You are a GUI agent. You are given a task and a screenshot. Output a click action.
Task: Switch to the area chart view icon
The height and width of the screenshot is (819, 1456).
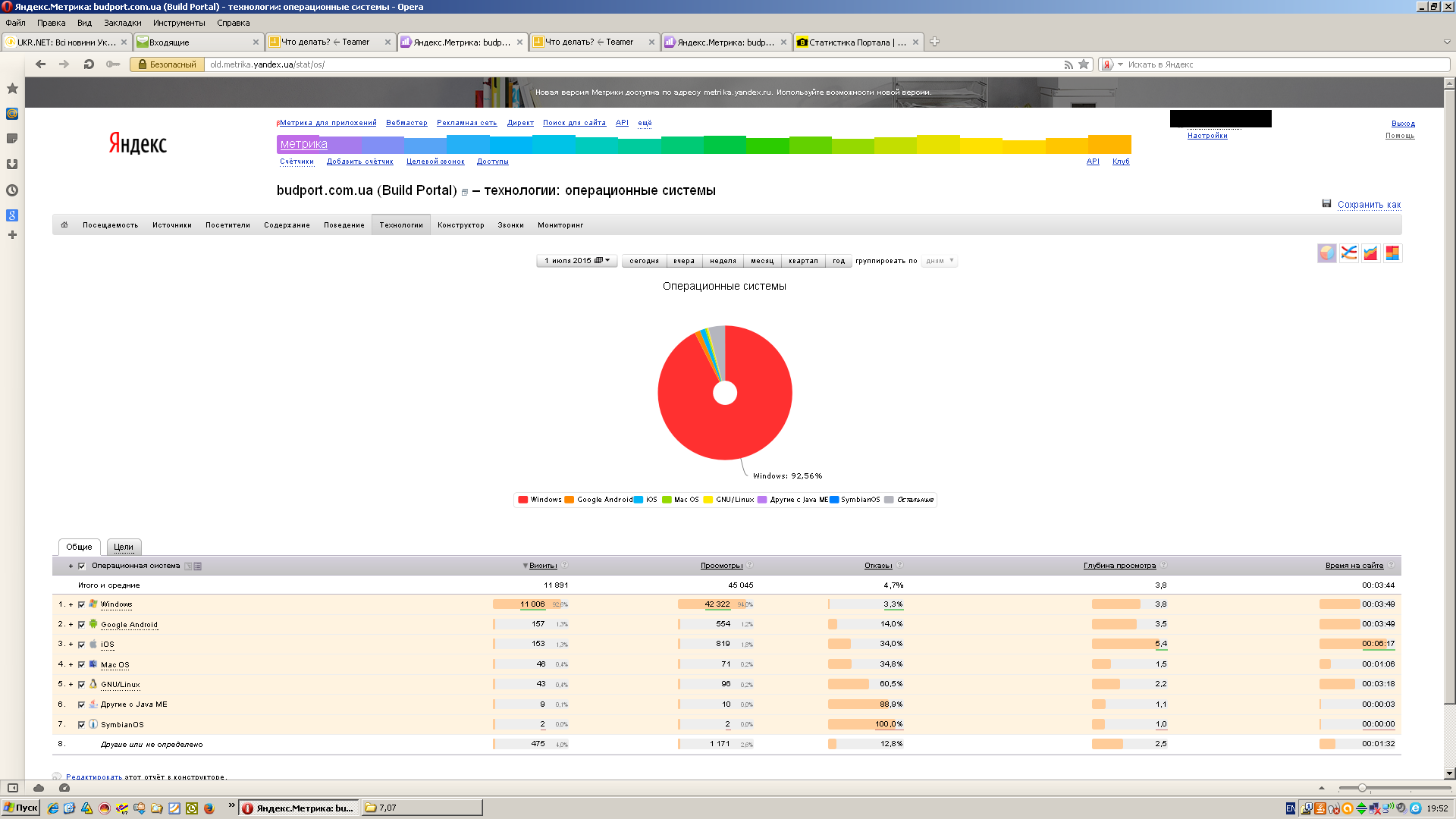pos(1370,253)
